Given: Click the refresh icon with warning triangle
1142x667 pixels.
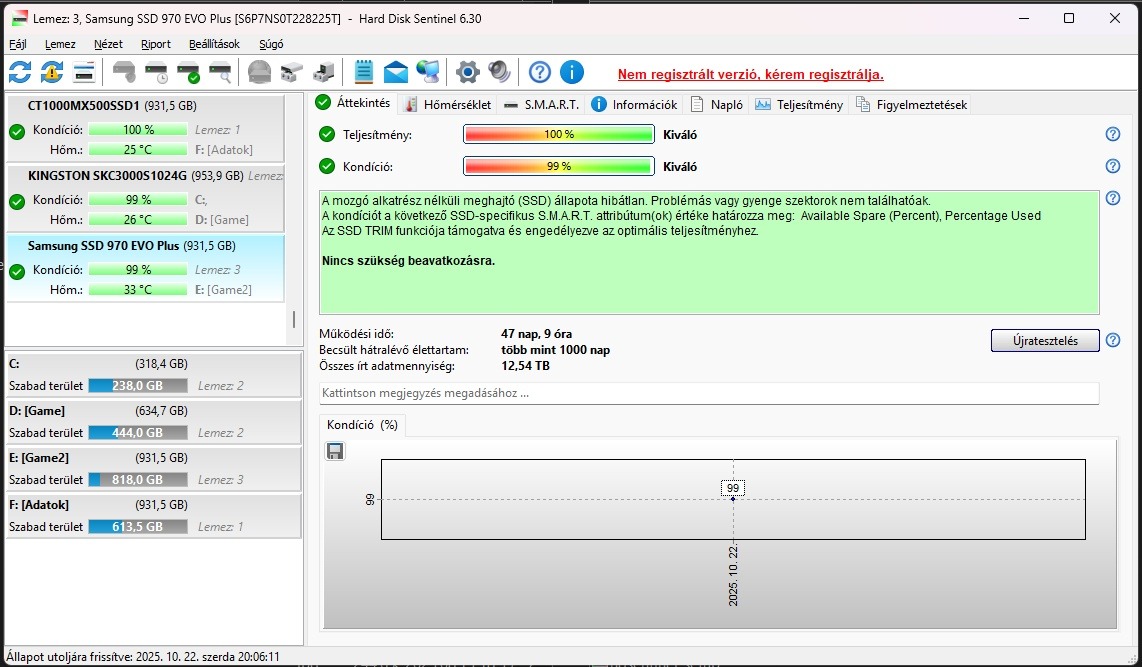Looking at the screenshot, I should [52, 72].
